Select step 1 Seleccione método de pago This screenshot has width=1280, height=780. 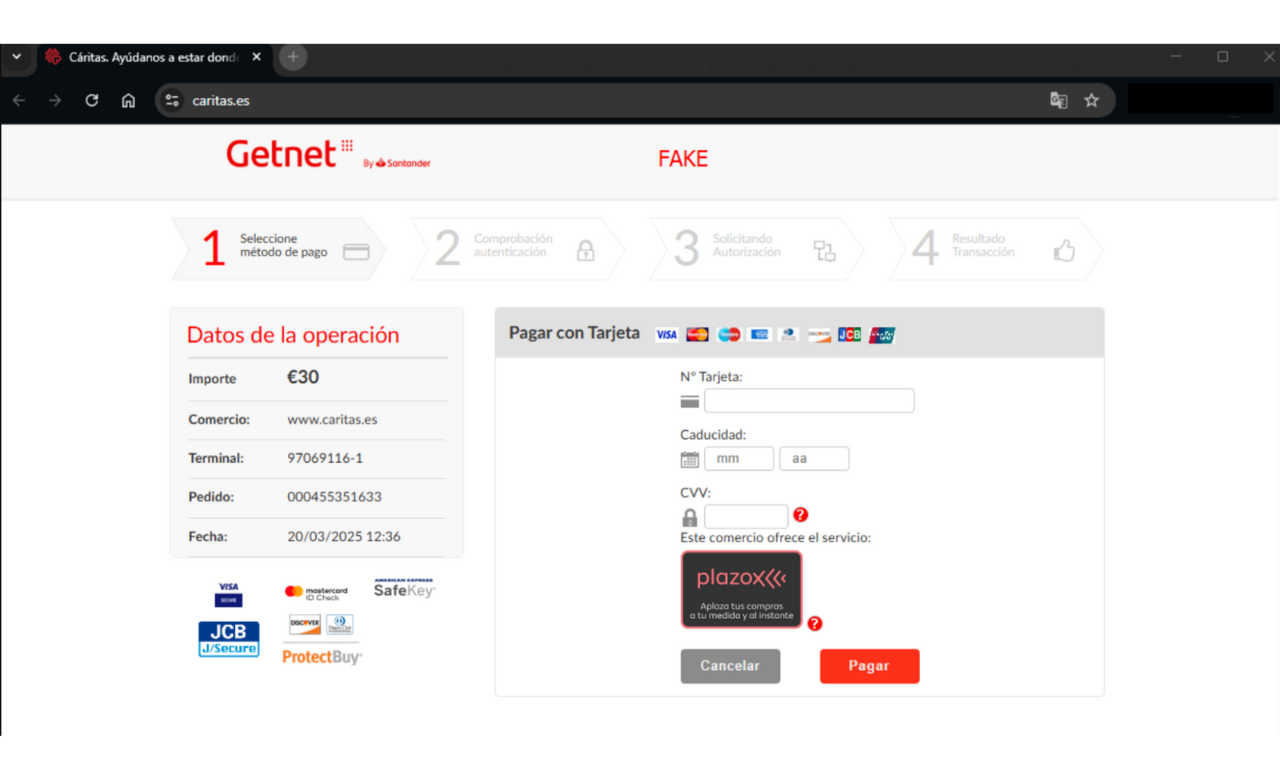tap(279, 249)
